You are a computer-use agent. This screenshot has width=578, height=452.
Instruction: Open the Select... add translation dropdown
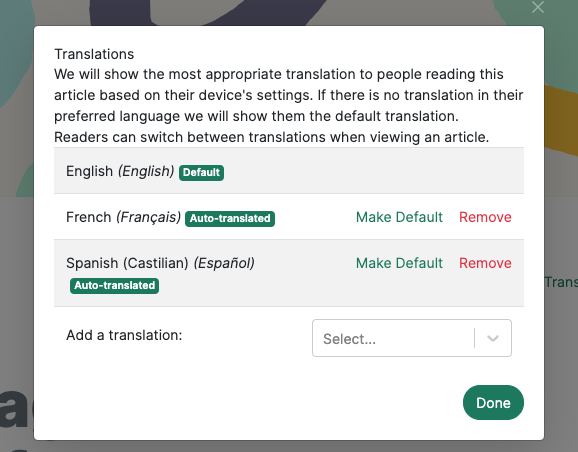click(x=412, y=338)
